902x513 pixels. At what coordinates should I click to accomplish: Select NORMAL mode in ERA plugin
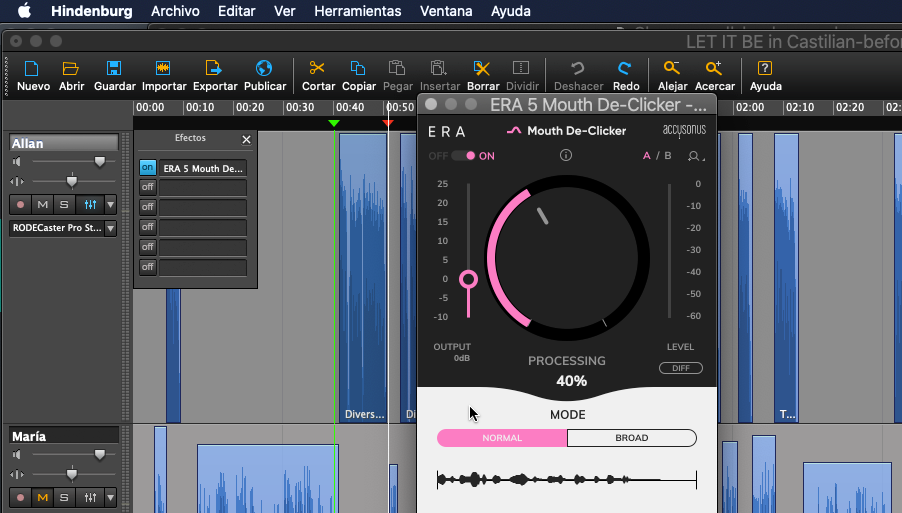pos(502,438)
